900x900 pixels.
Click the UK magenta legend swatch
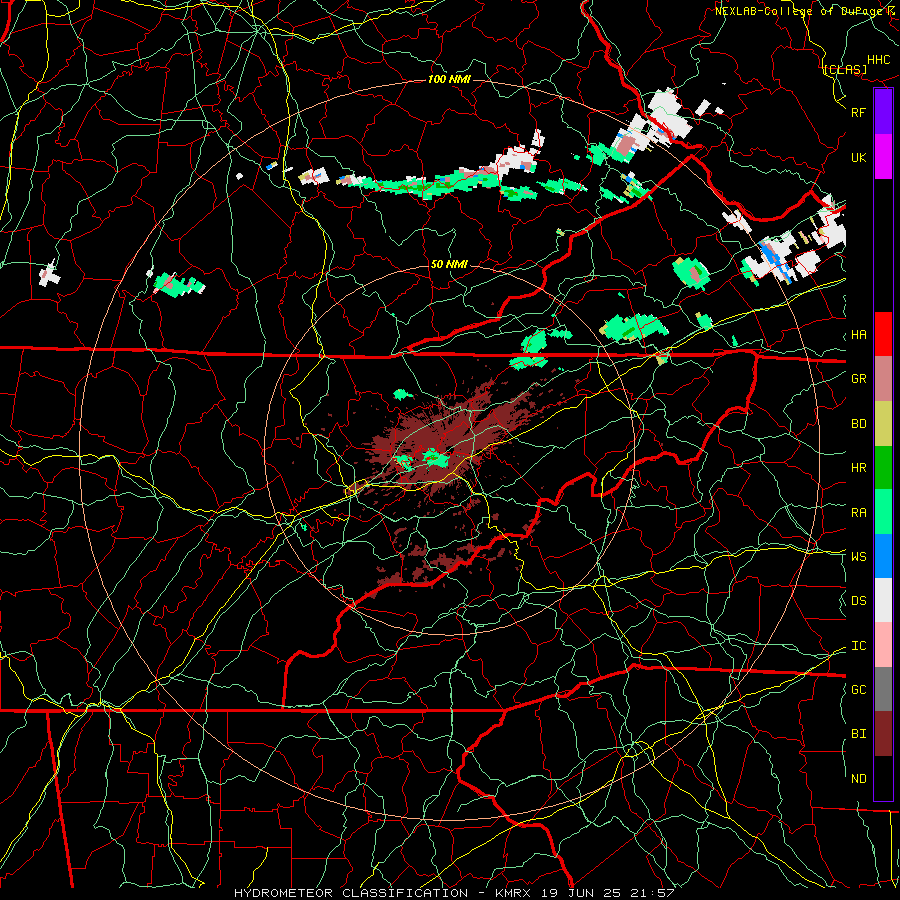(883, 157)
